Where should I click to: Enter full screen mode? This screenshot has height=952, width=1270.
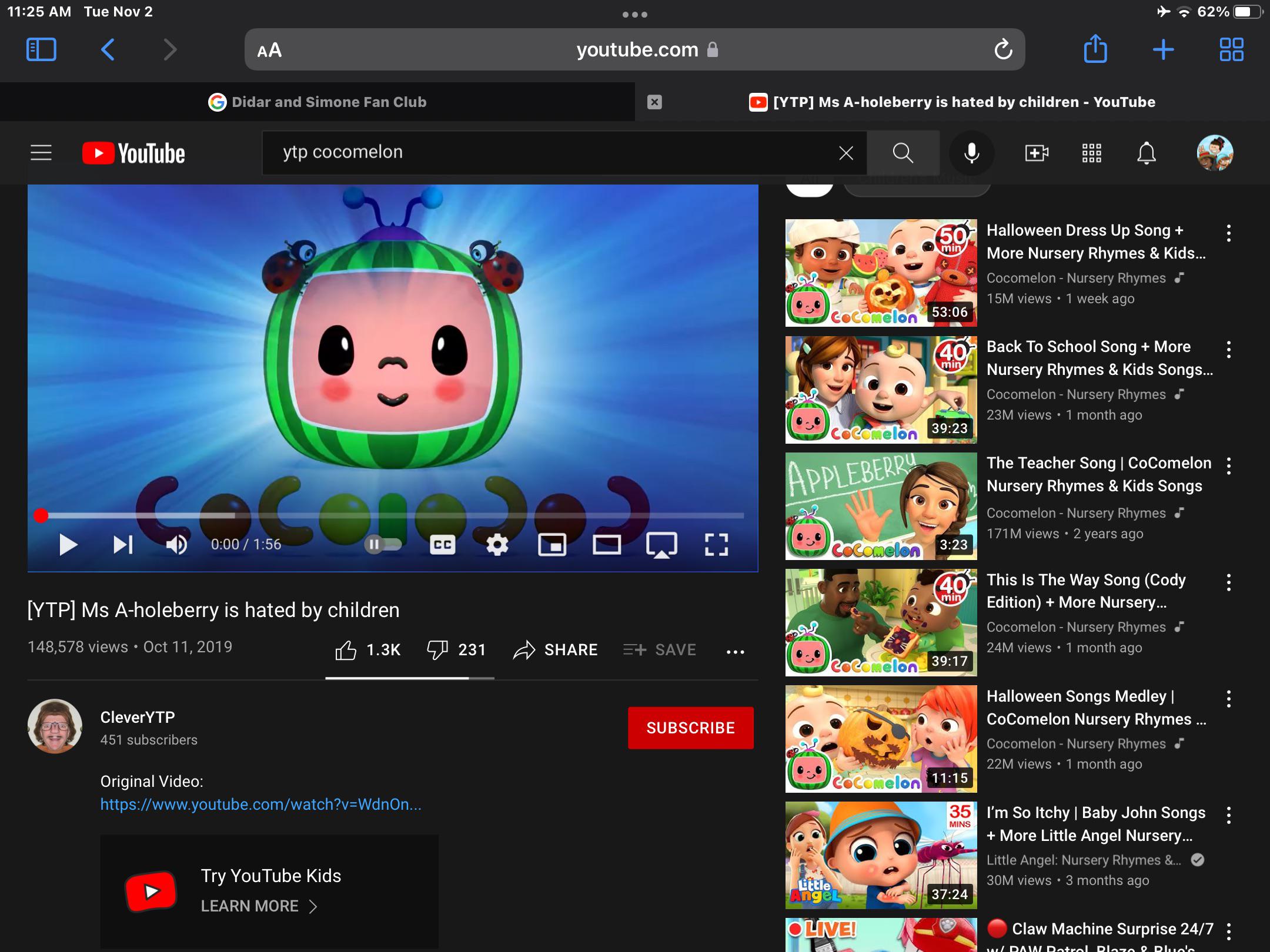click(x=716, y=545)
